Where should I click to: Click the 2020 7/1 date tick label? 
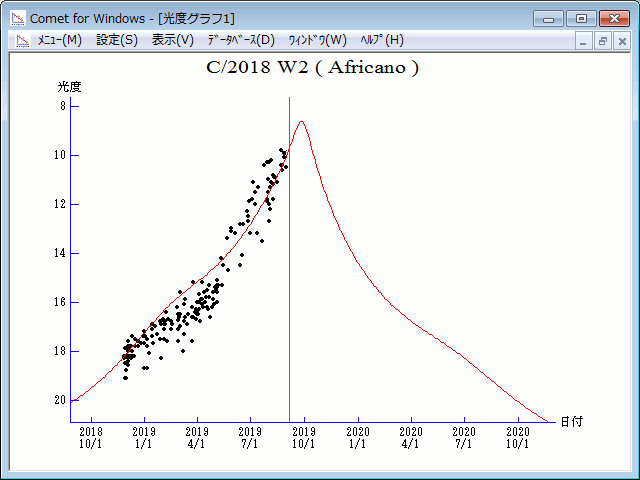pyautogui.click(x=464, y=437)
